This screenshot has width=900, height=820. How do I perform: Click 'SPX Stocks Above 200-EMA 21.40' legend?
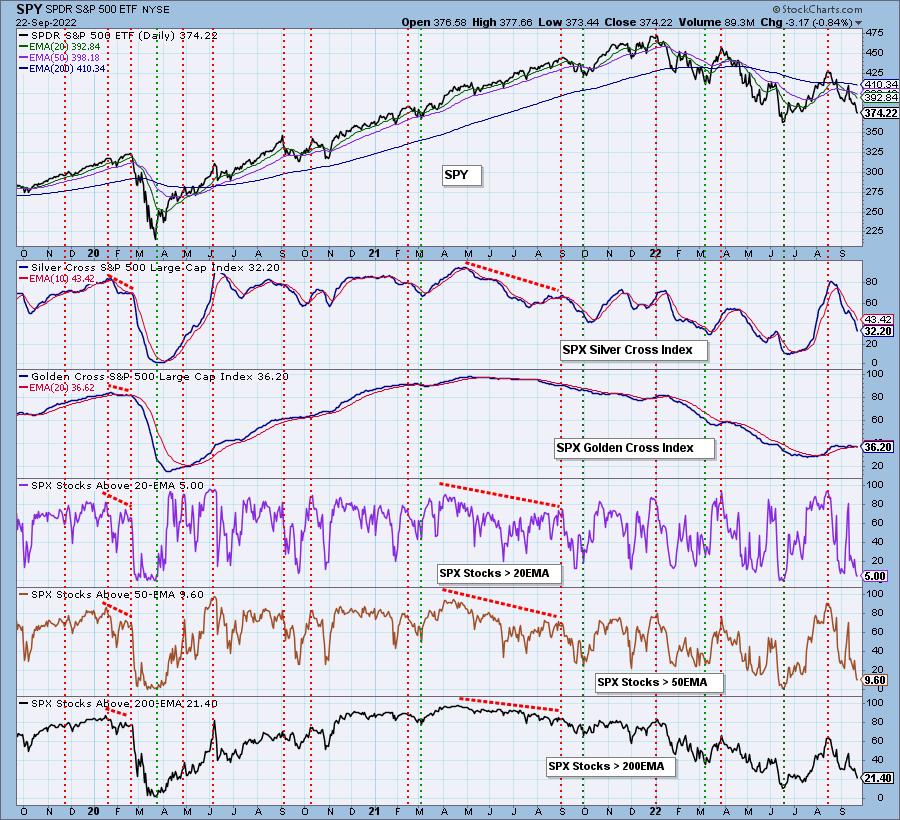coord(118,704)
